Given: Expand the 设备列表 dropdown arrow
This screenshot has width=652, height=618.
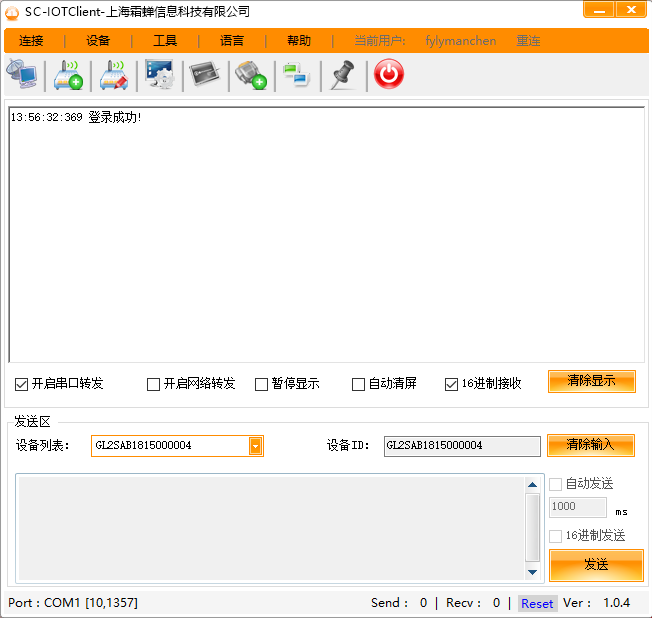Looking at the screenshot, I should tap(255, 446).
